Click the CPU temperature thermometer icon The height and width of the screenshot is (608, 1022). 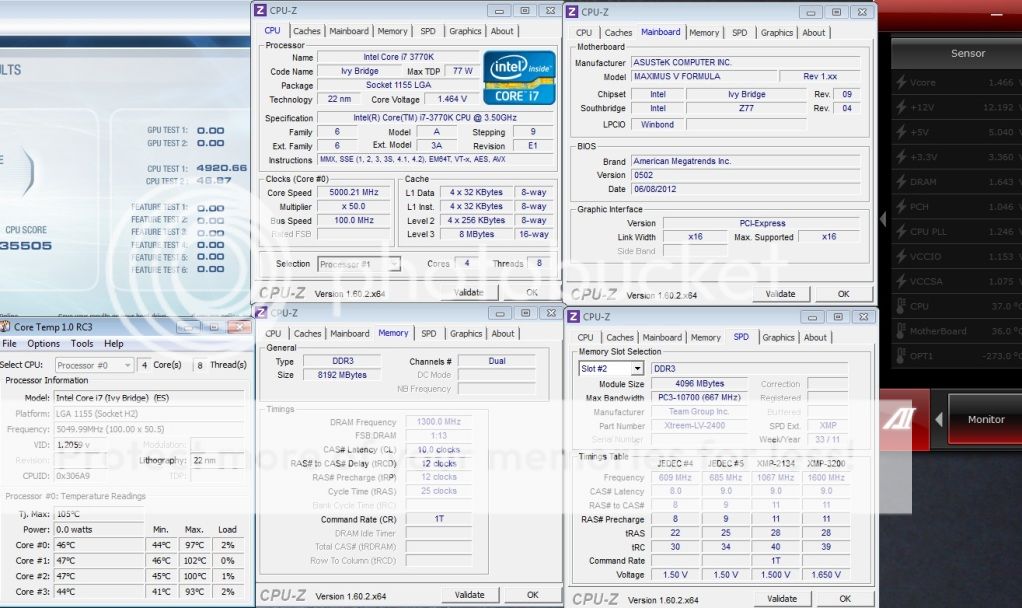pyautogui.click(x=901, y=306)
